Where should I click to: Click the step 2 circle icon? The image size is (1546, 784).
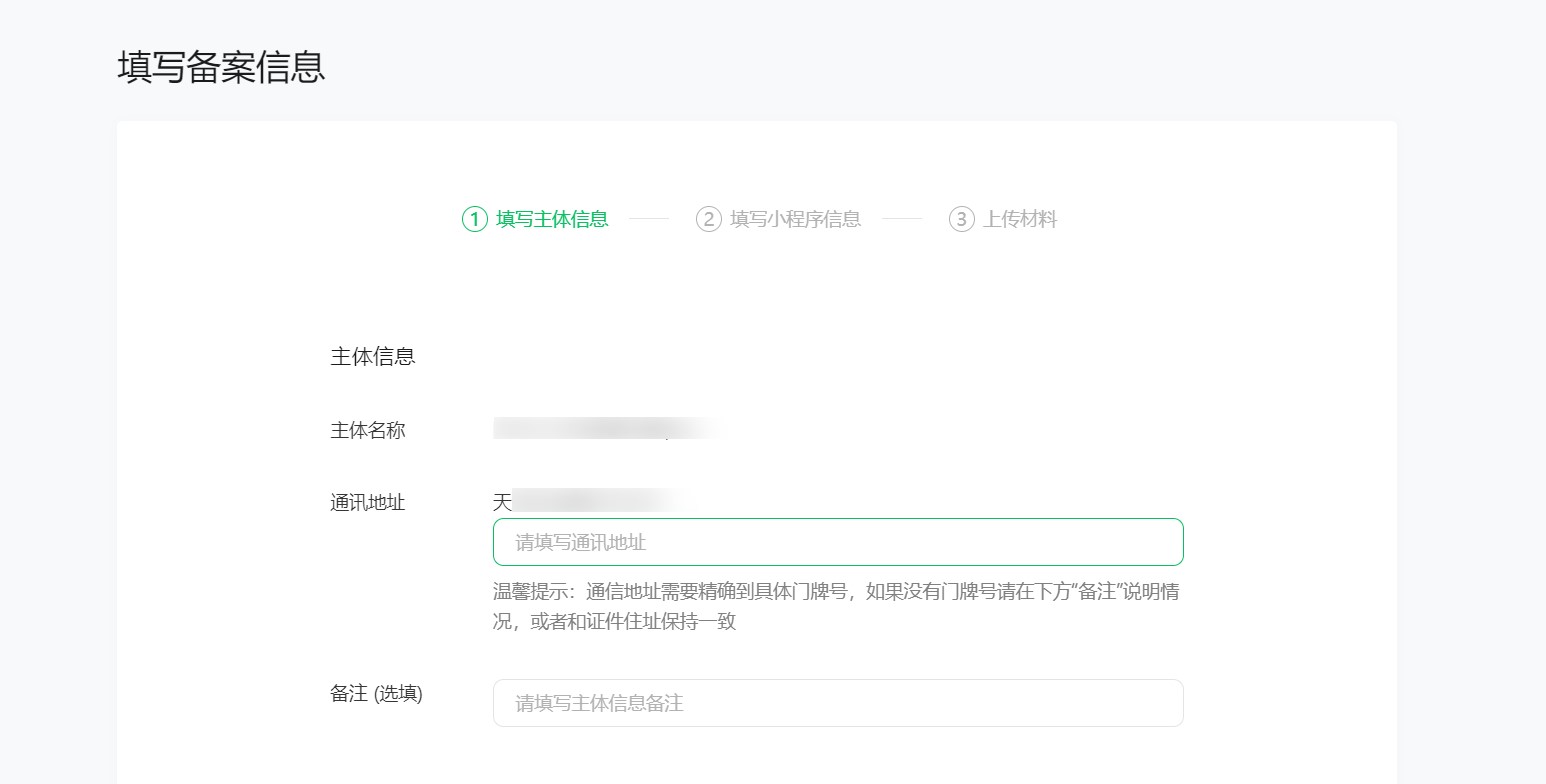pos(710,219)
